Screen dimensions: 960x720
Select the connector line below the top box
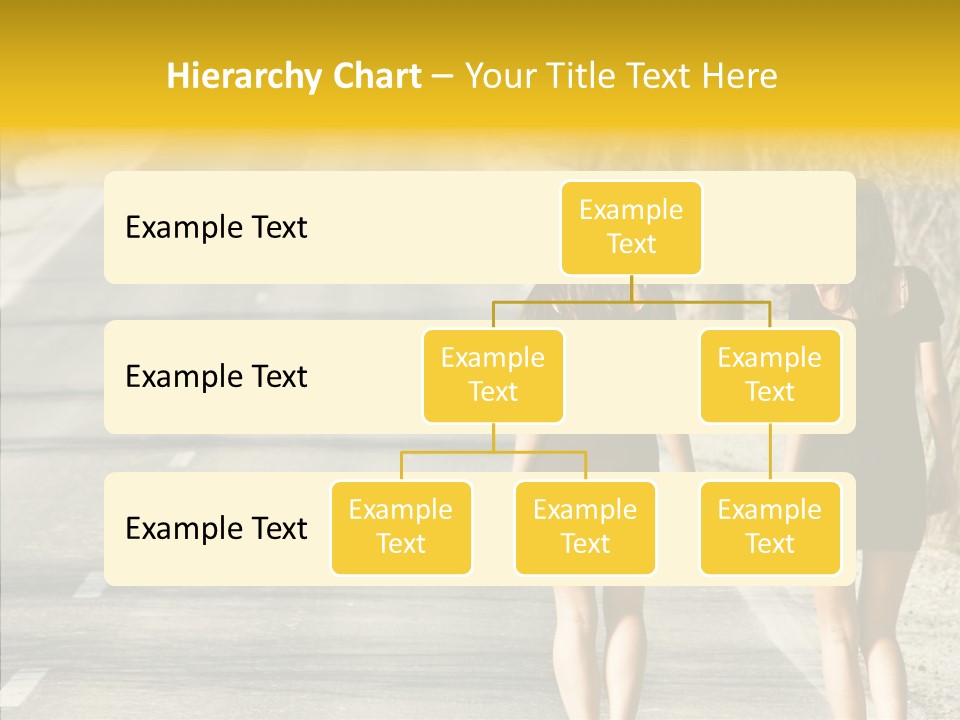[x=631, y=288]
